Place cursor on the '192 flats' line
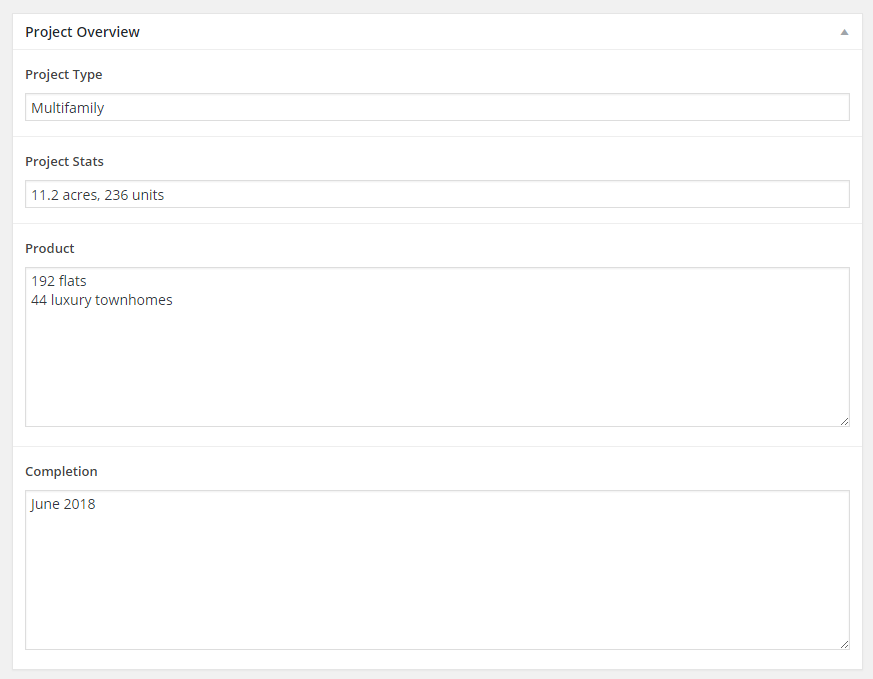This screenshot has width=873, height=679. tap(58, 281)
